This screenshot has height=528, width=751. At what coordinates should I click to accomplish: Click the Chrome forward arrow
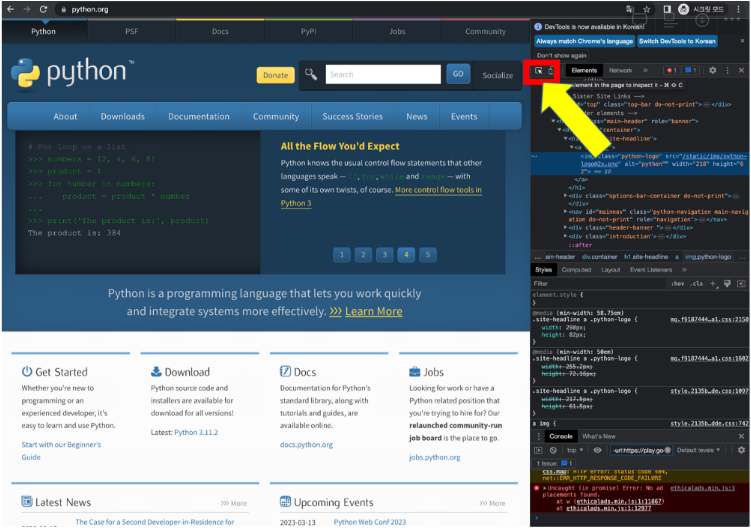pyautogui.click(x=27, y=9)
